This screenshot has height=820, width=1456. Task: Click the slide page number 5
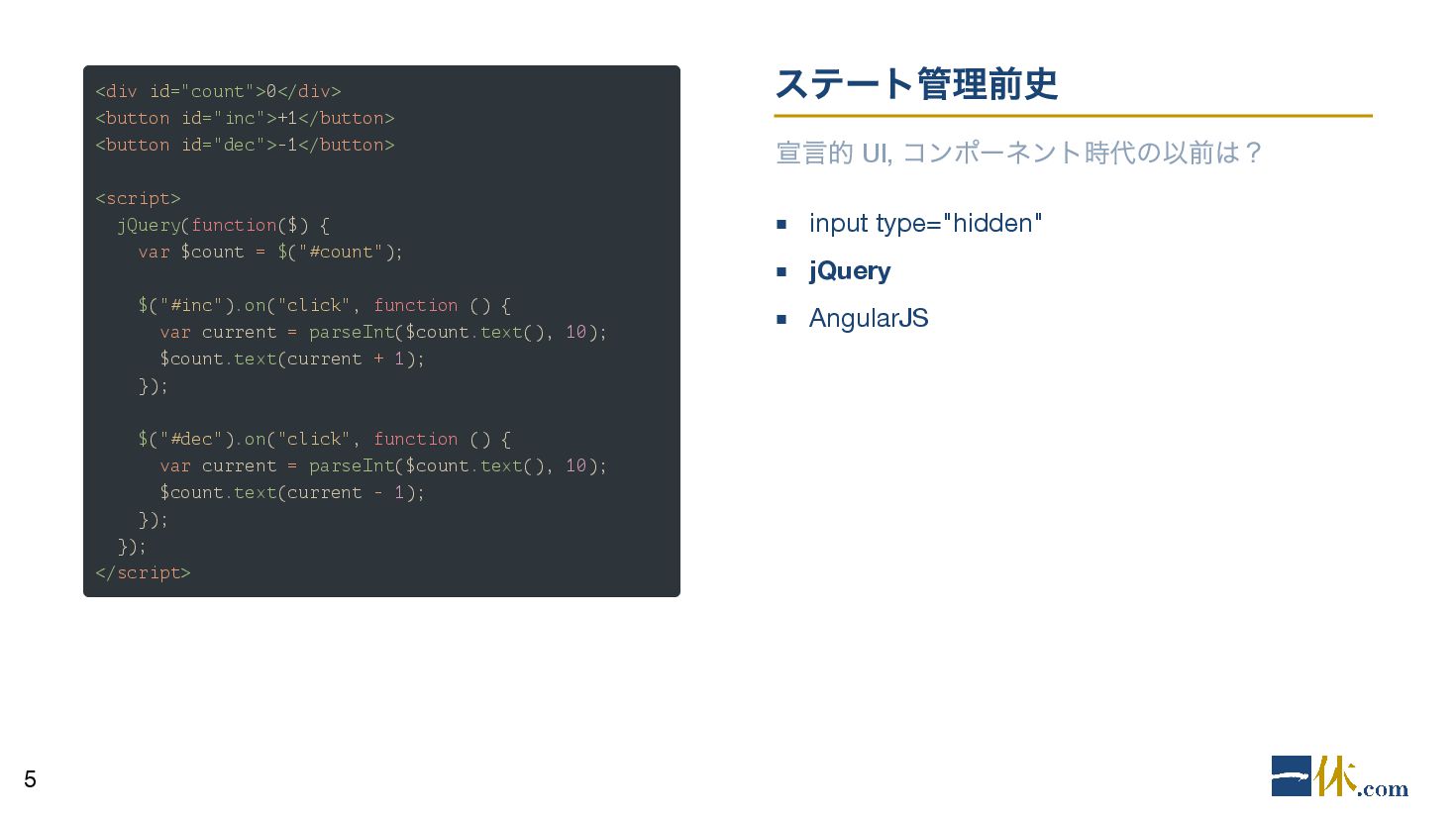pyautogui.click(x=30, y=779)
